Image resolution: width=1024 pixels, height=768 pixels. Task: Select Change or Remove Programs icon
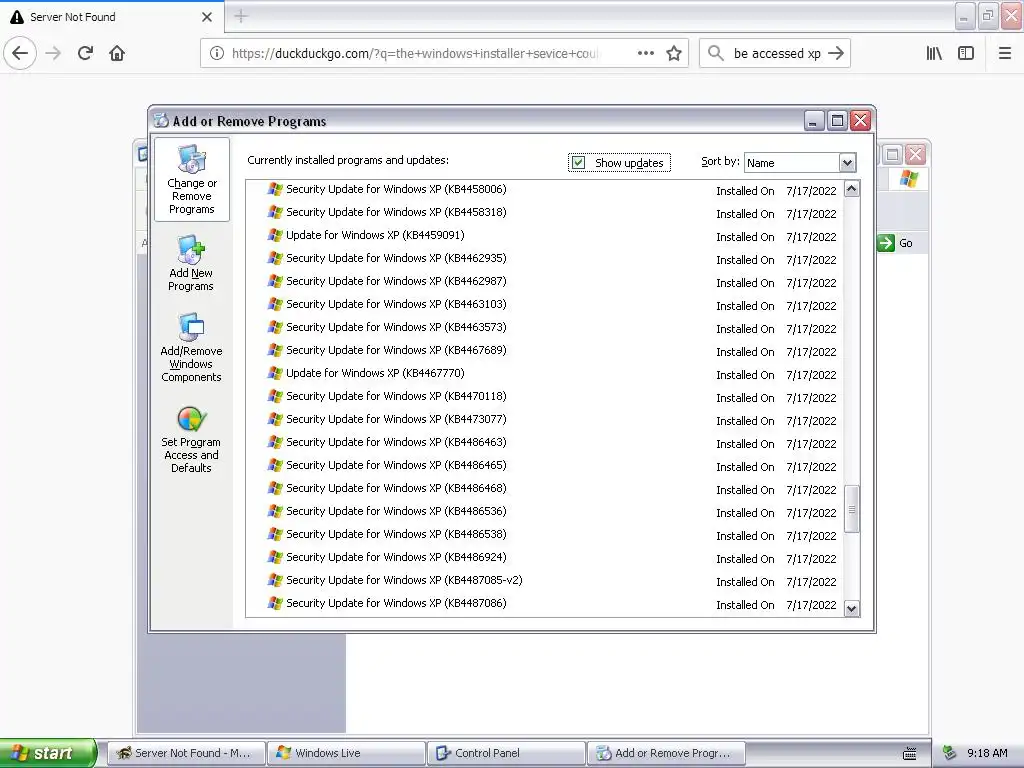(192, 180)
